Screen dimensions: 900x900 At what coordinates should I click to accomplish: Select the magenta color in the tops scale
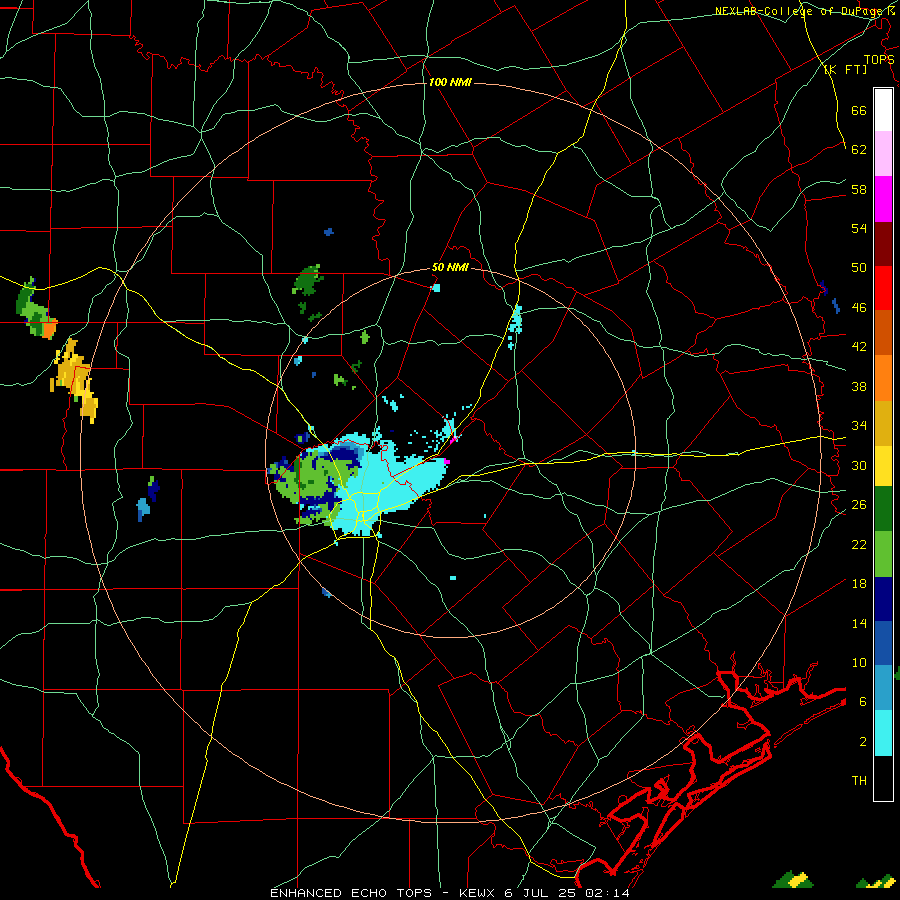click(x=883, y=199)
